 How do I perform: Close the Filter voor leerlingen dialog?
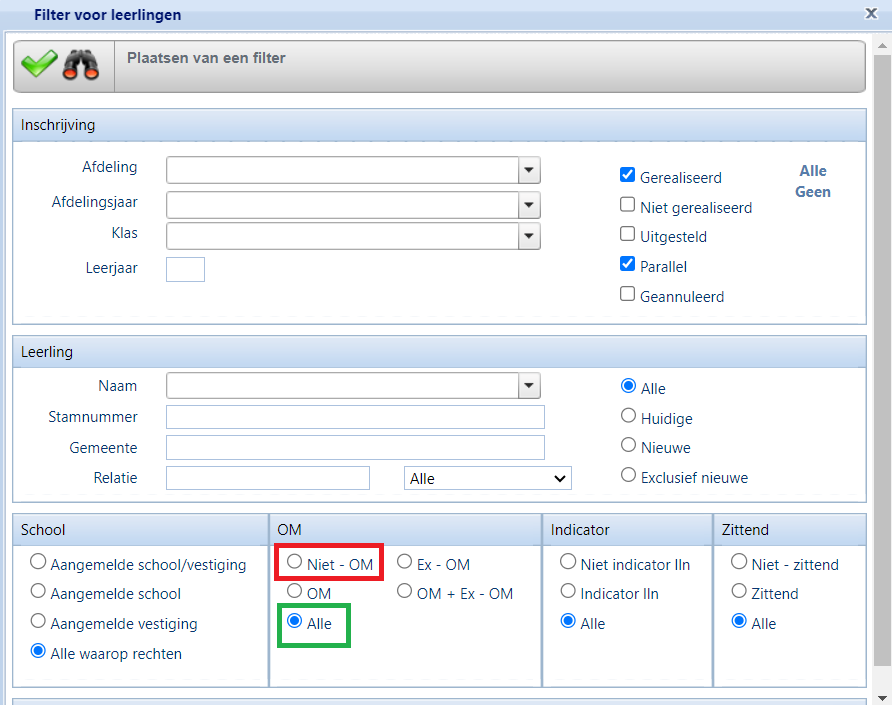(871, 13)
